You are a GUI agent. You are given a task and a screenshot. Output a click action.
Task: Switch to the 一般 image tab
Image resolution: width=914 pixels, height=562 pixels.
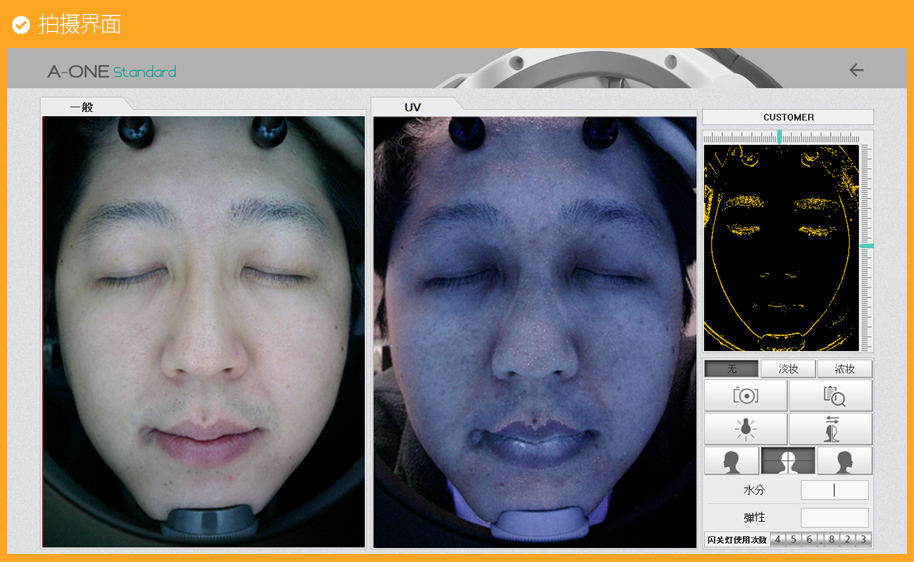(x=82, y=107)
